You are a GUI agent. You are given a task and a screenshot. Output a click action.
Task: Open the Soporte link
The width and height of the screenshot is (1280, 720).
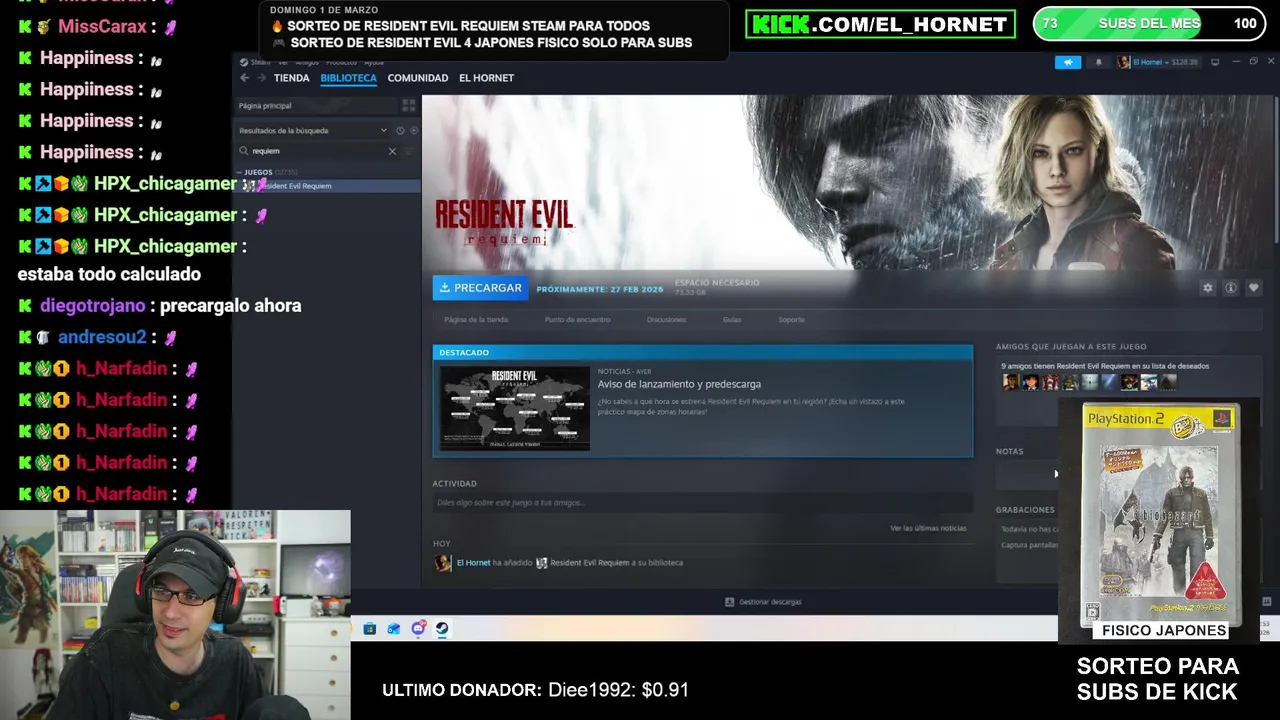tap(791, 320)
